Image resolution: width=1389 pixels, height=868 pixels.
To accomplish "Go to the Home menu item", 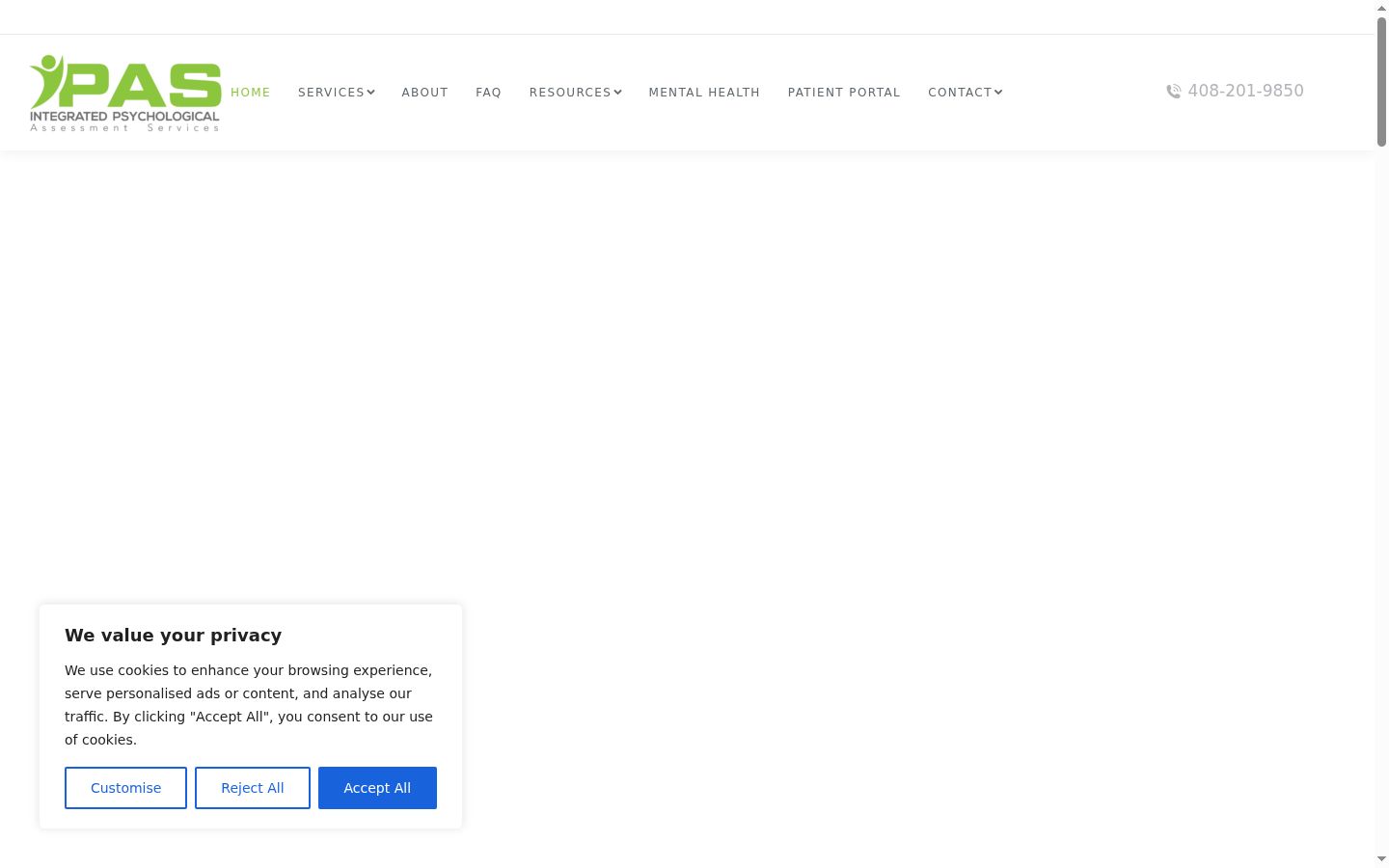I will point(251,93).
